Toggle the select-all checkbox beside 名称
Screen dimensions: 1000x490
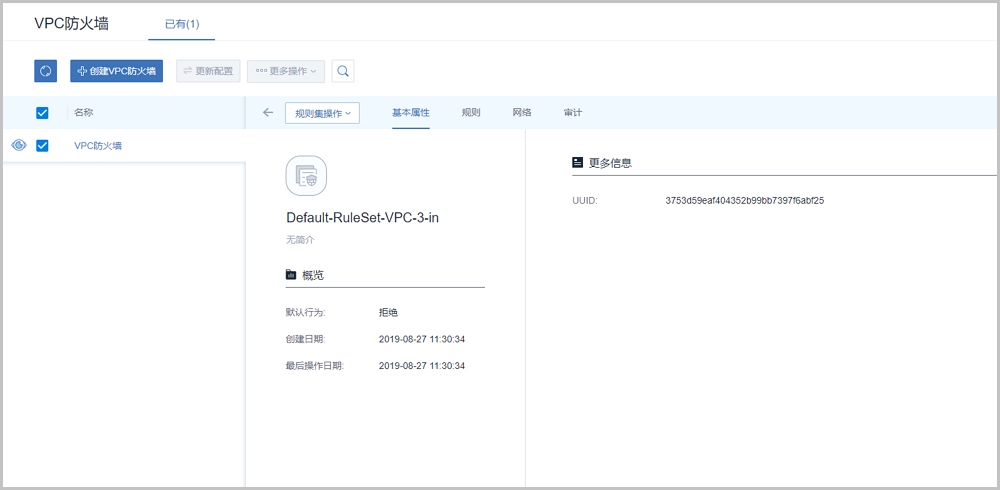(42, 113)
